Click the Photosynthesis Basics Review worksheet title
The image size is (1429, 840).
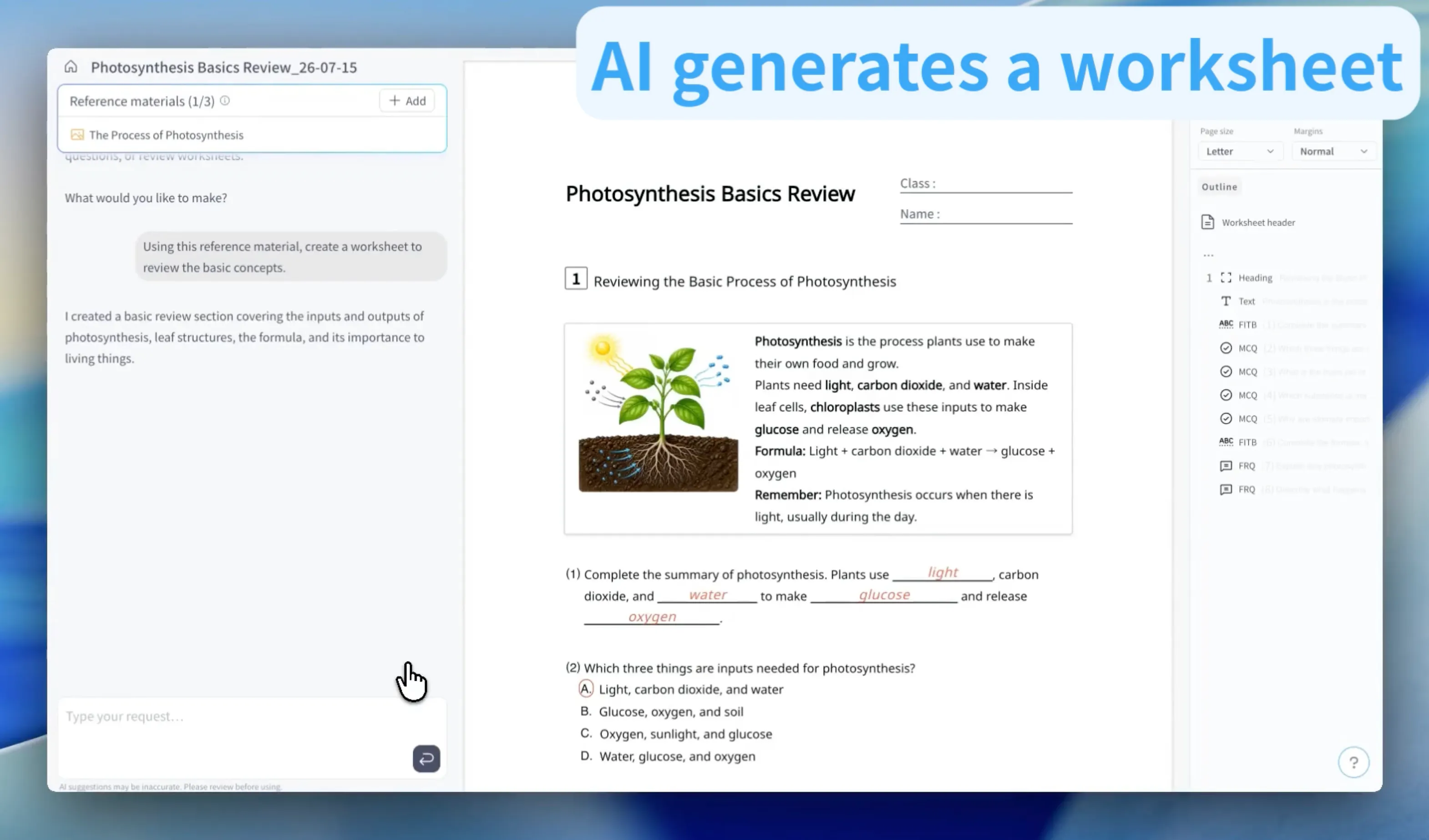coord(710,194)
